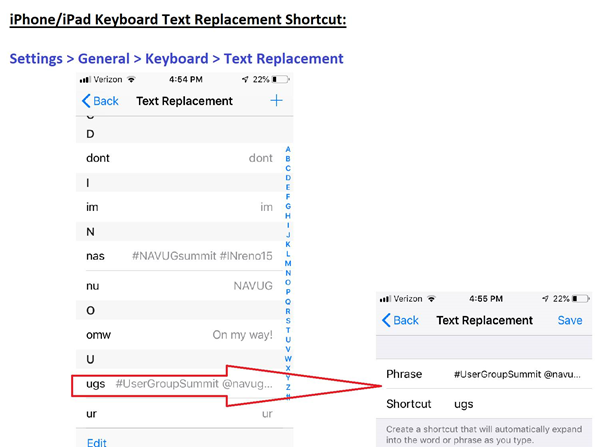Jump to letter H in index
The height and width of the screenshot is (447, 601).
click(288, 216)
